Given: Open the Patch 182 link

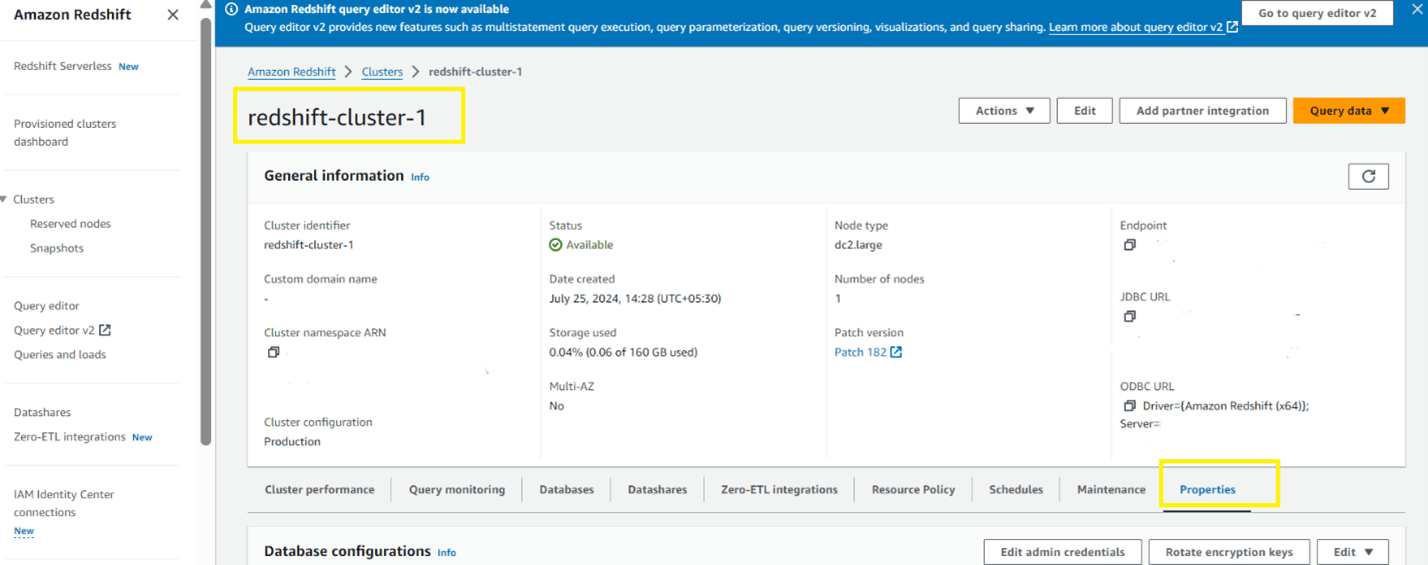Looking at the screenshot, I should point(860,352).
